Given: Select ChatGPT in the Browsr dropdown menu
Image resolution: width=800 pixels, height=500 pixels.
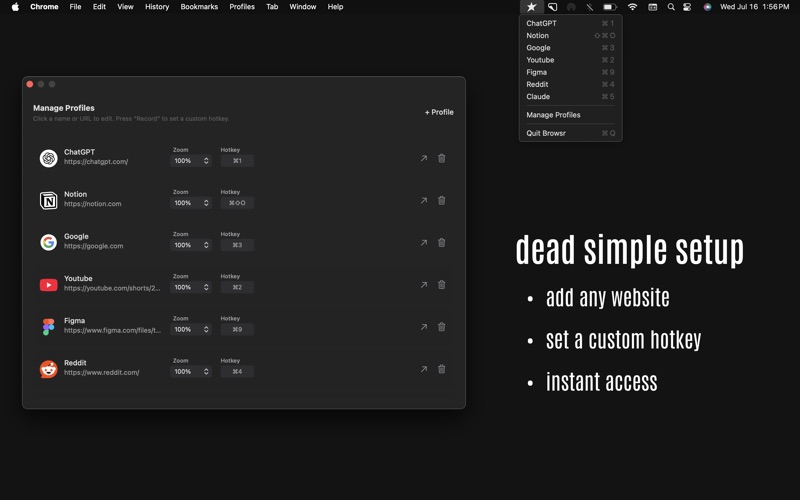Looking at the screenshot, I should pos(570,23).
